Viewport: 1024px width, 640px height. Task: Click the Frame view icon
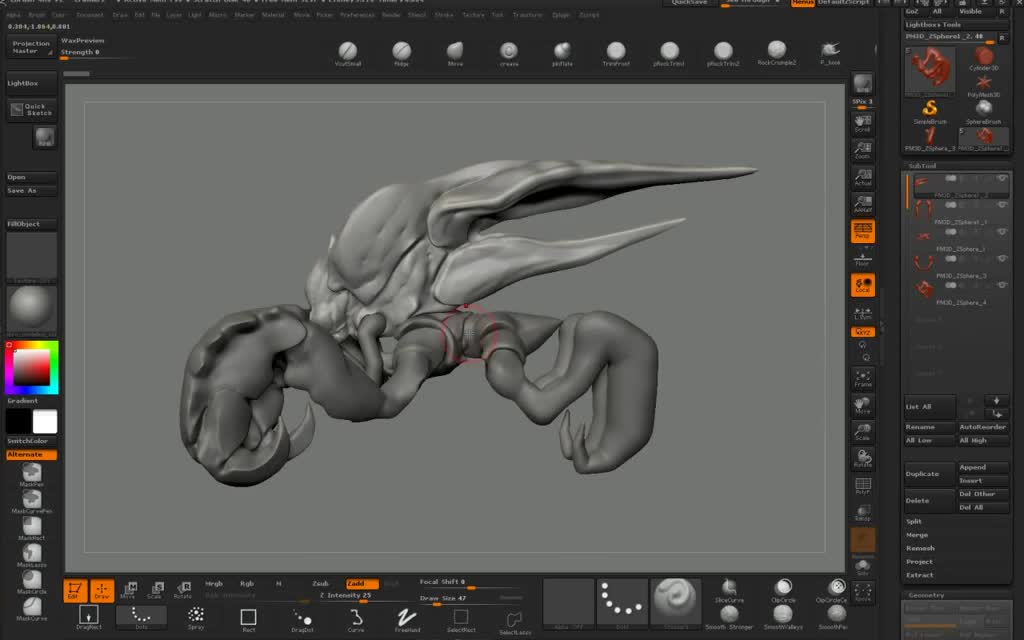click(863, 377)
